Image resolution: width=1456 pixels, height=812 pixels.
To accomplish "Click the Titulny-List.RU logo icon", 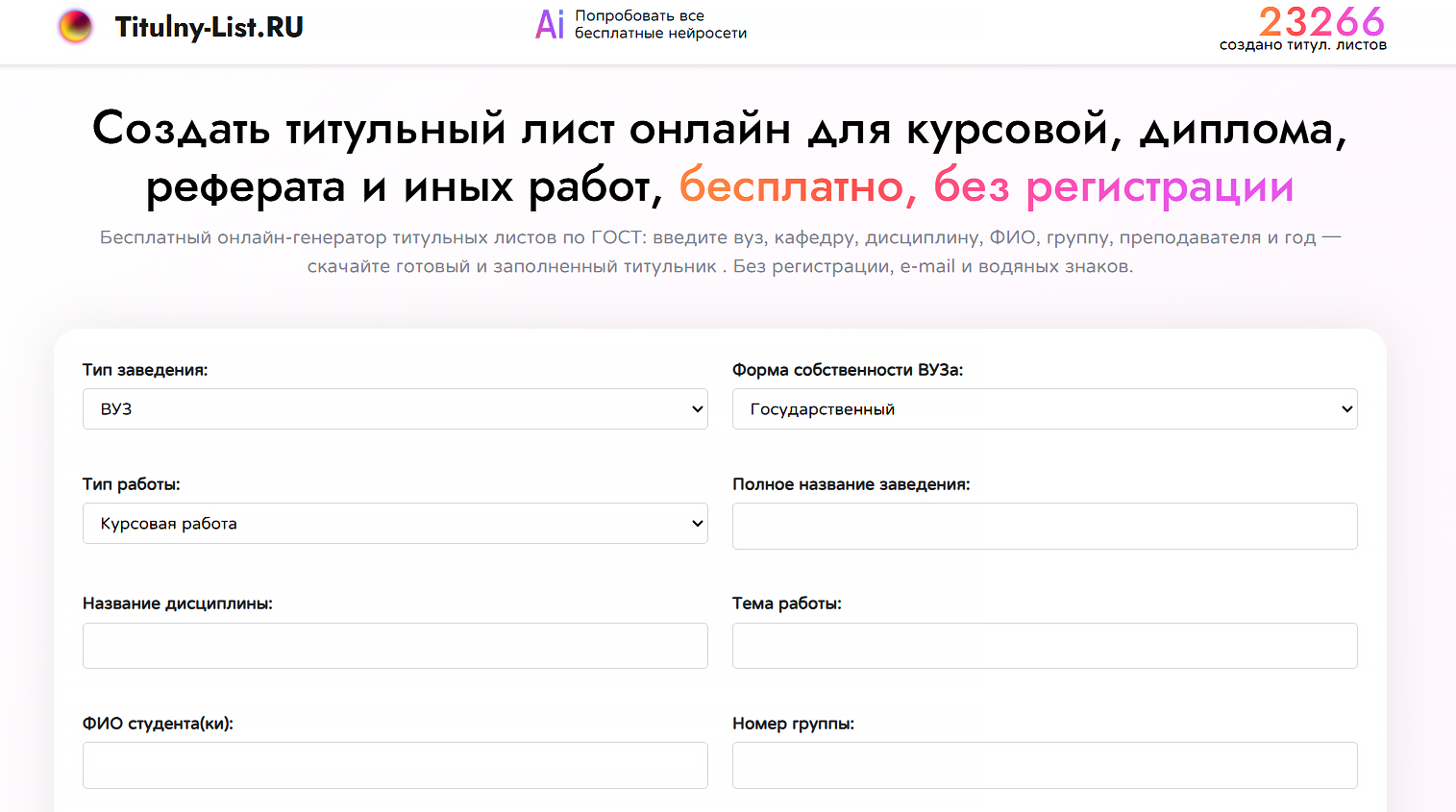I will click(x=76, y=26).
